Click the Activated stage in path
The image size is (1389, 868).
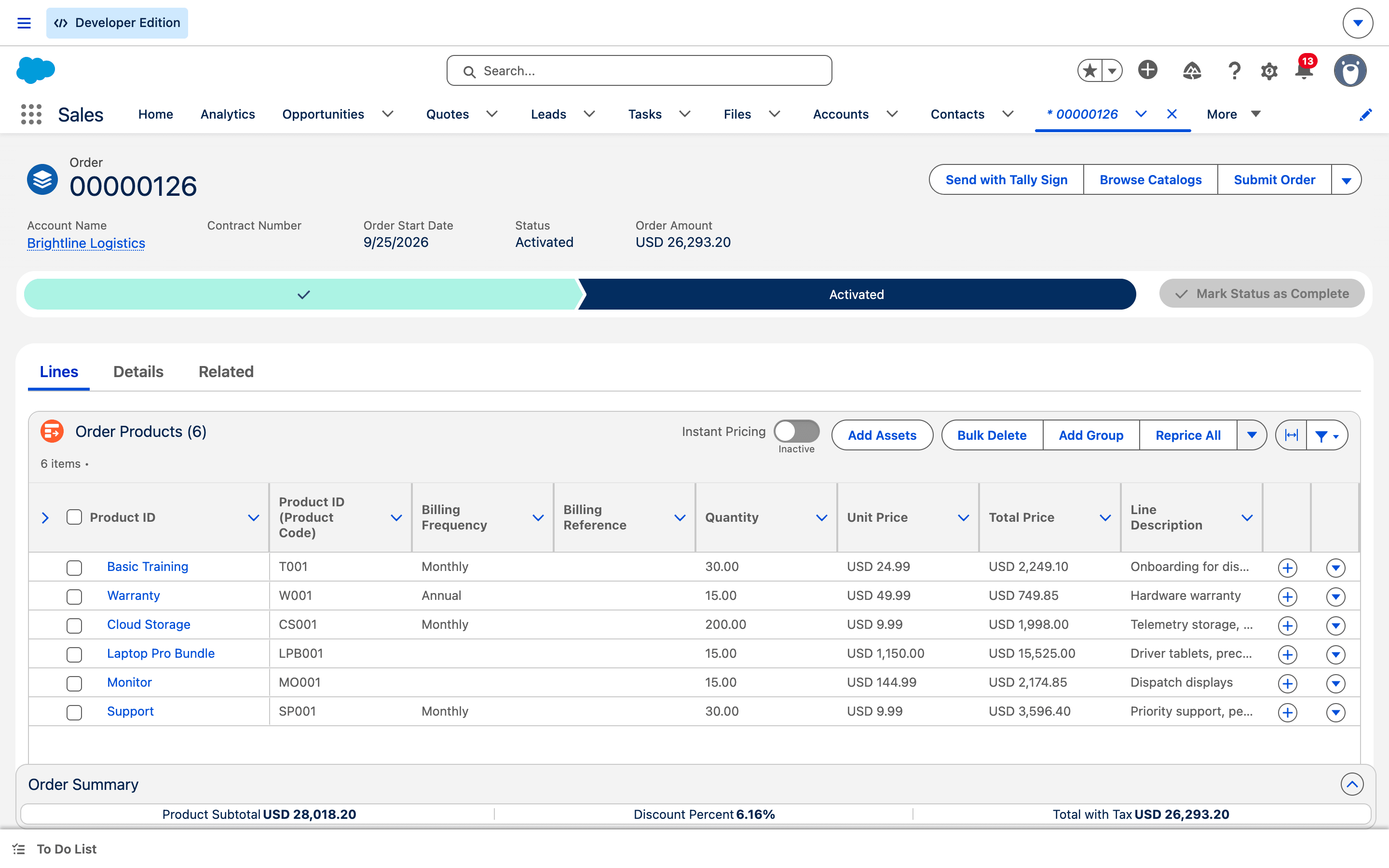[x=857, y=295]
